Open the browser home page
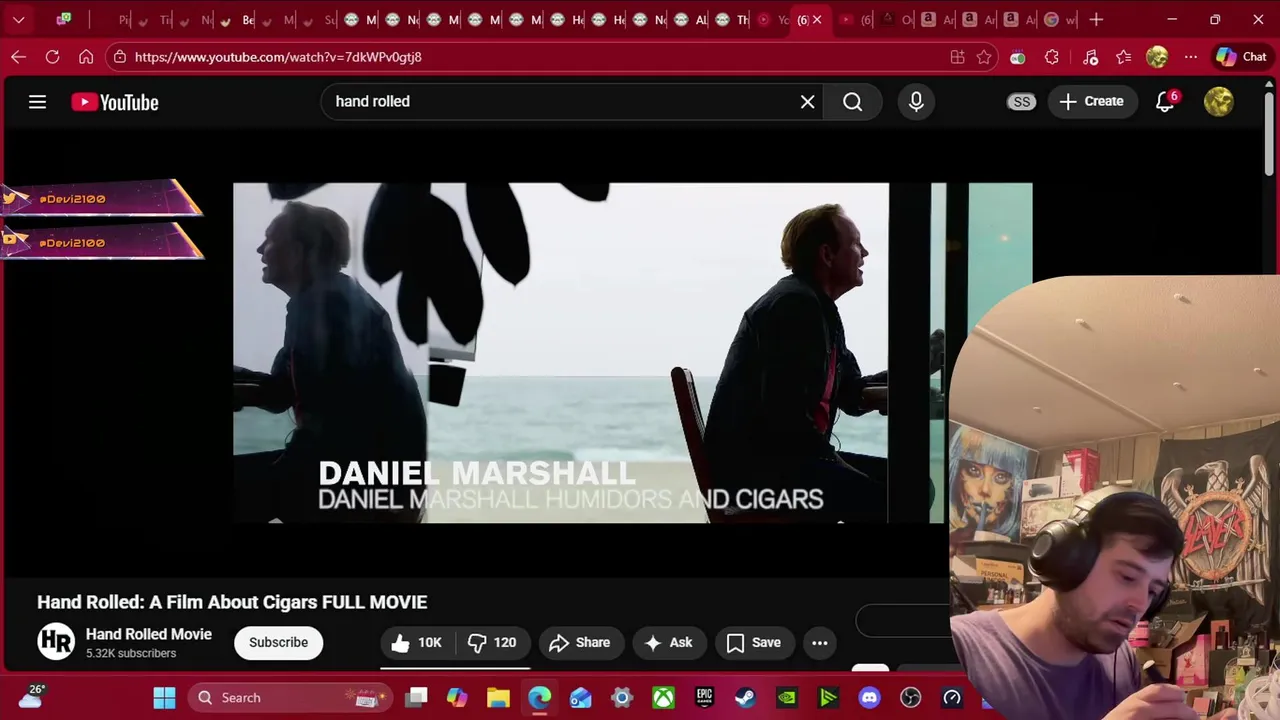Screen dimensions: 1280x720 pyautogui.click(x=86, y=57)
